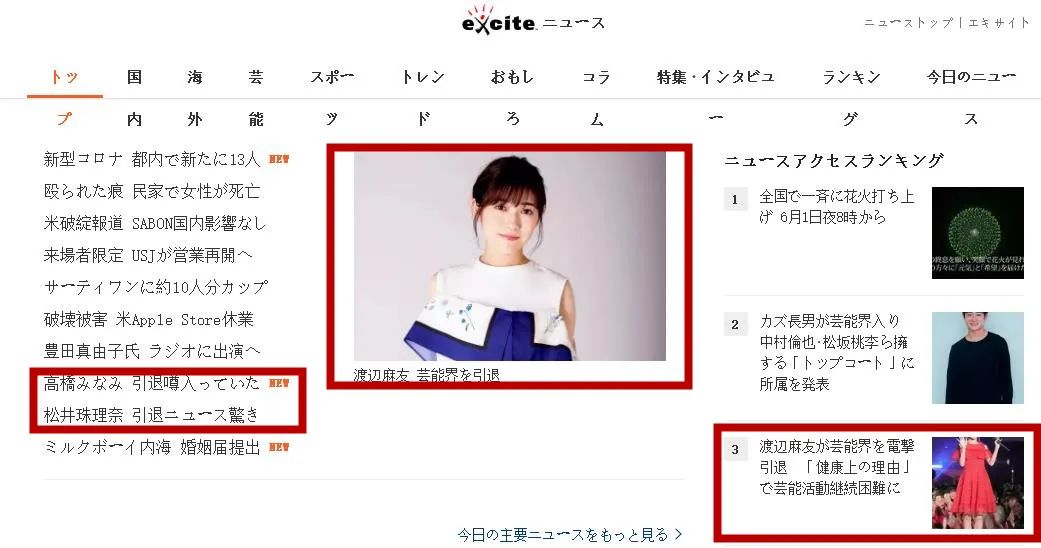Open the 国内 news tab

(x=134, y=98)
